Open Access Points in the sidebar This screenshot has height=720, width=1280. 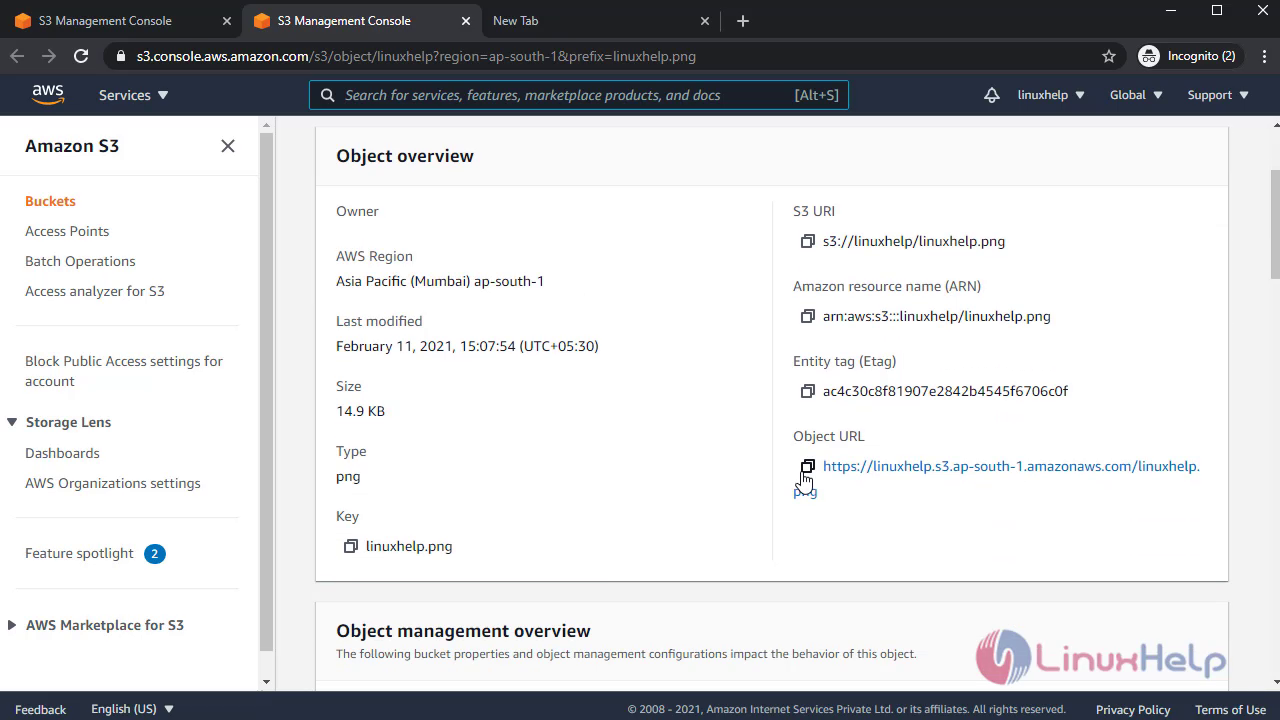pyautogui.click(x=67, y=231)
